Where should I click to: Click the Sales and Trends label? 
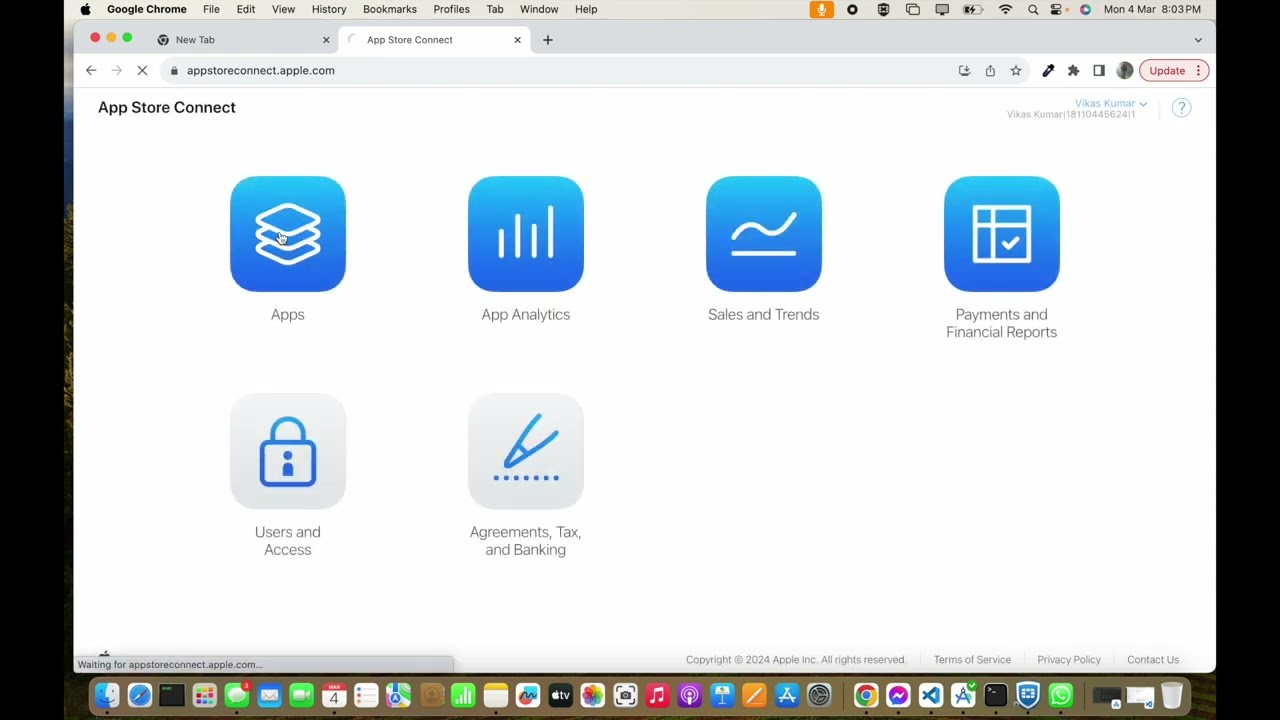pos(764,314)
